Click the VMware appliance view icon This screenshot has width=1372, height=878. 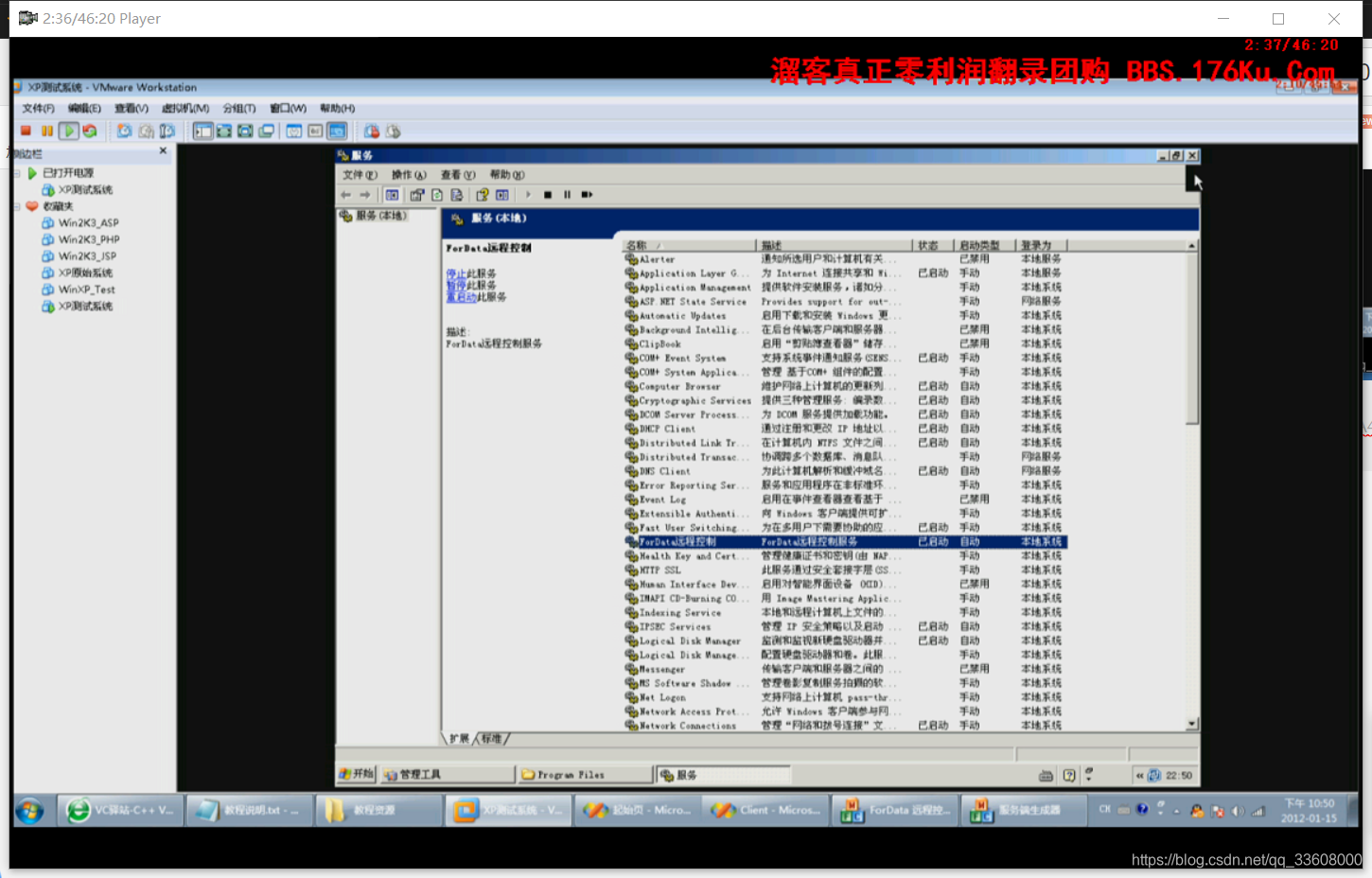coord(315,131)
